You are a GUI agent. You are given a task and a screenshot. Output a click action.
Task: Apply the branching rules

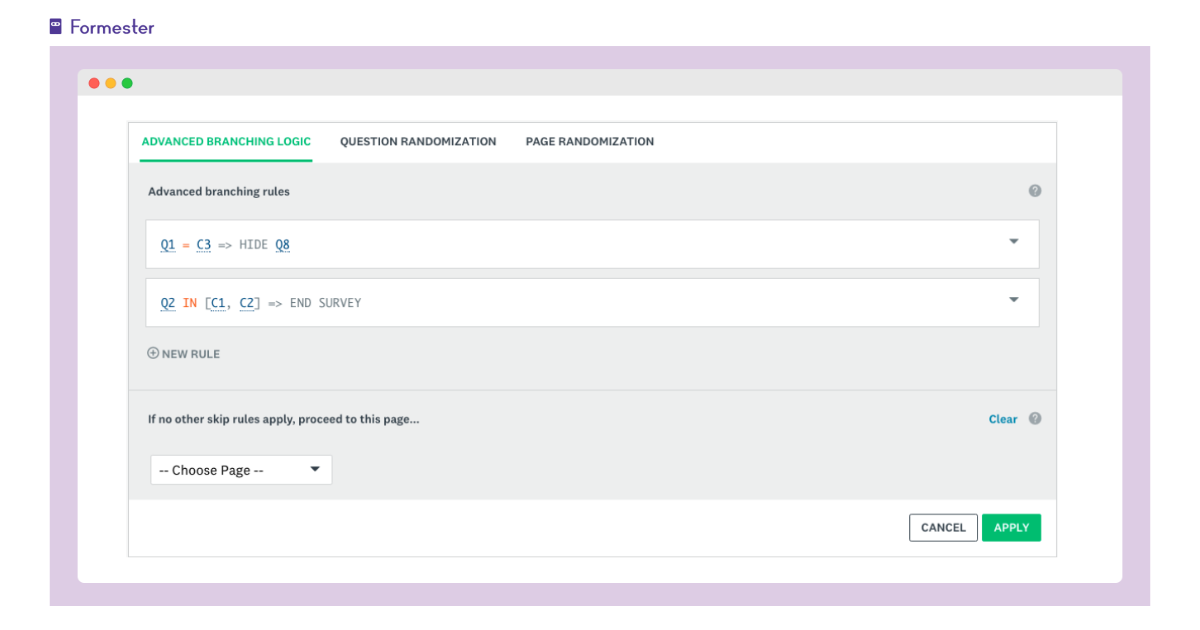1011,527
